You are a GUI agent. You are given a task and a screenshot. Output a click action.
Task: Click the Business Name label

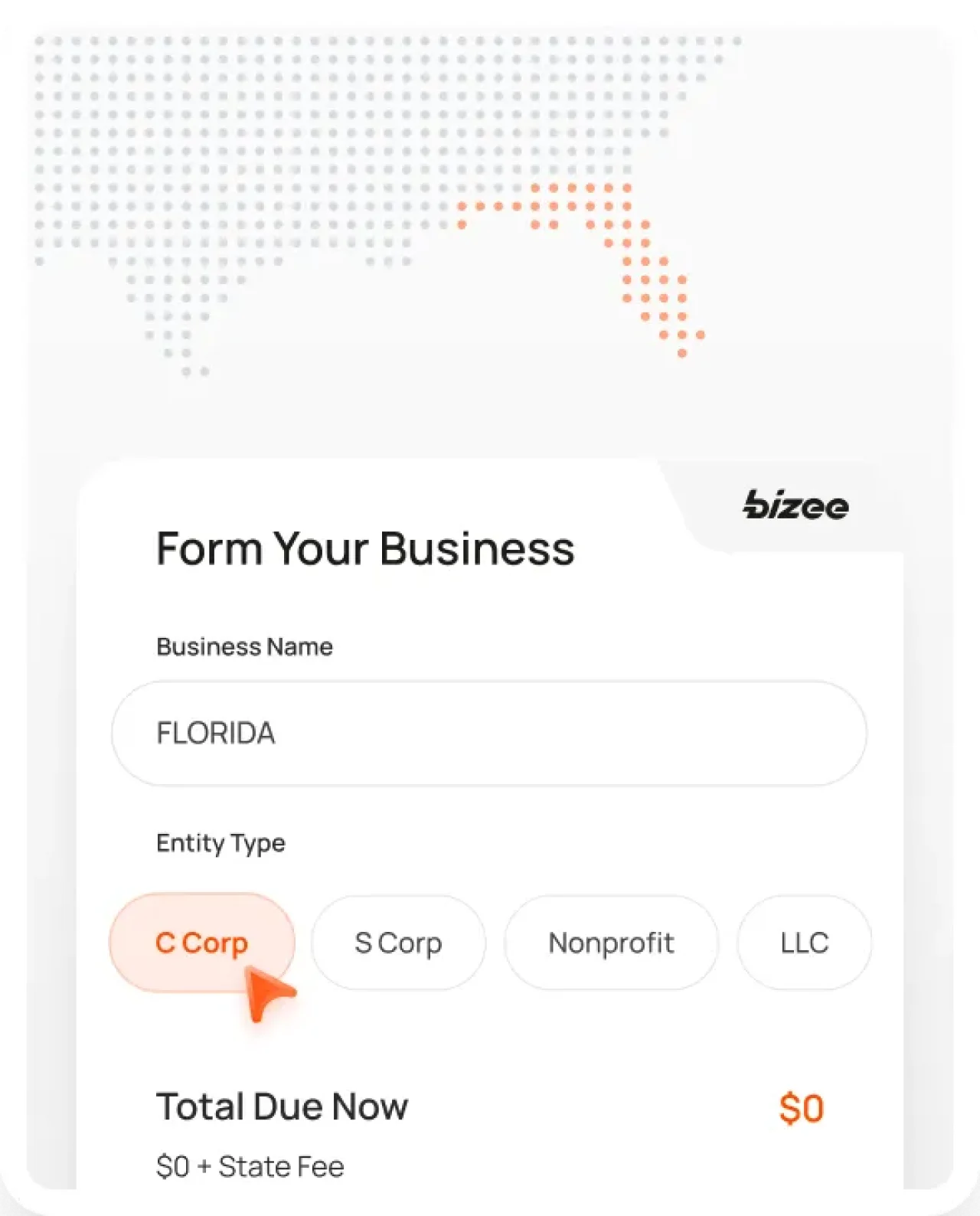(x=244, y=647)
